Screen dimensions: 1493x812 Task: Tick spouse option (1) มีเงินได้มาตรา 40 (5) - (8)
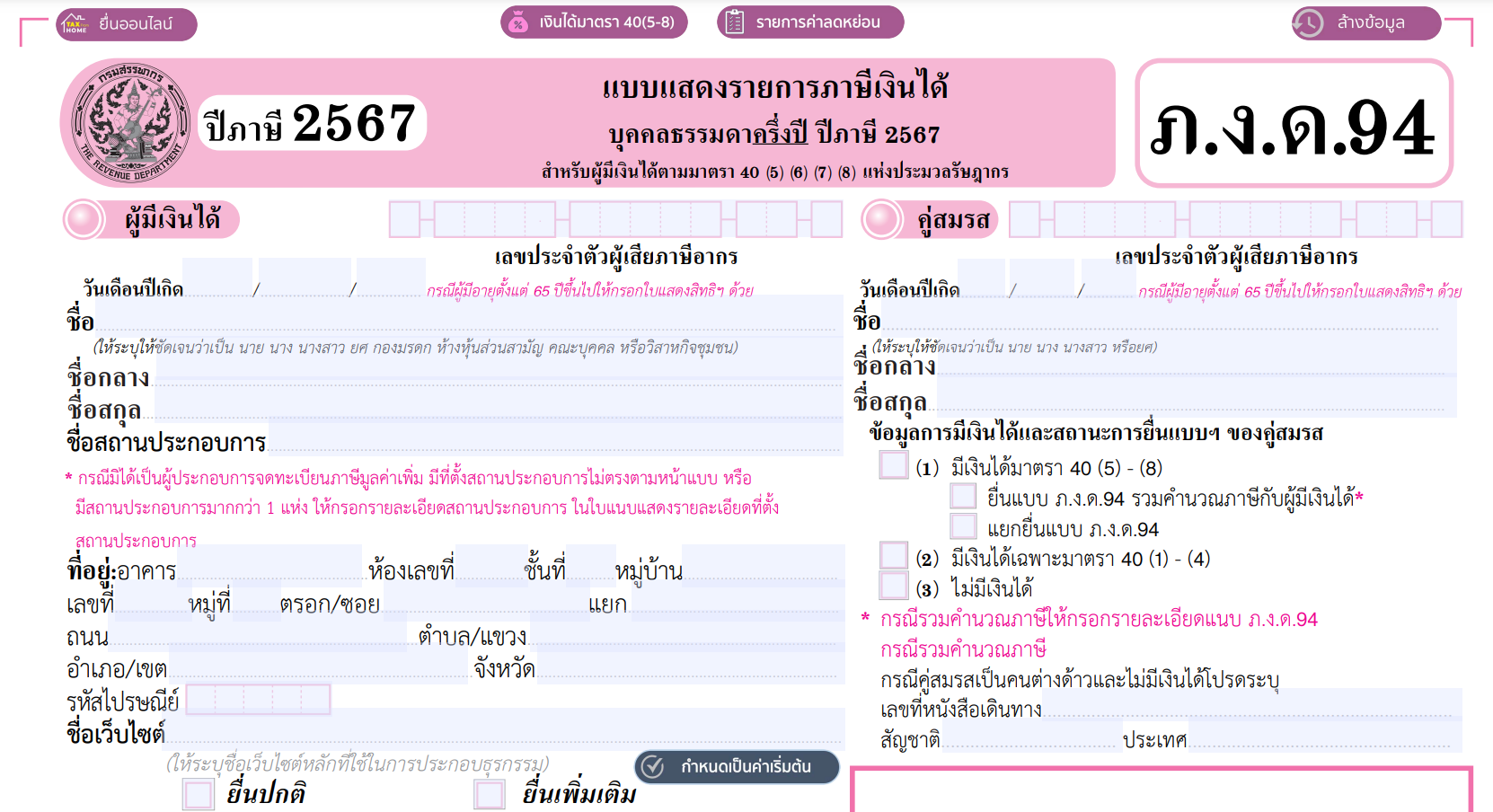tap(894, 465)
